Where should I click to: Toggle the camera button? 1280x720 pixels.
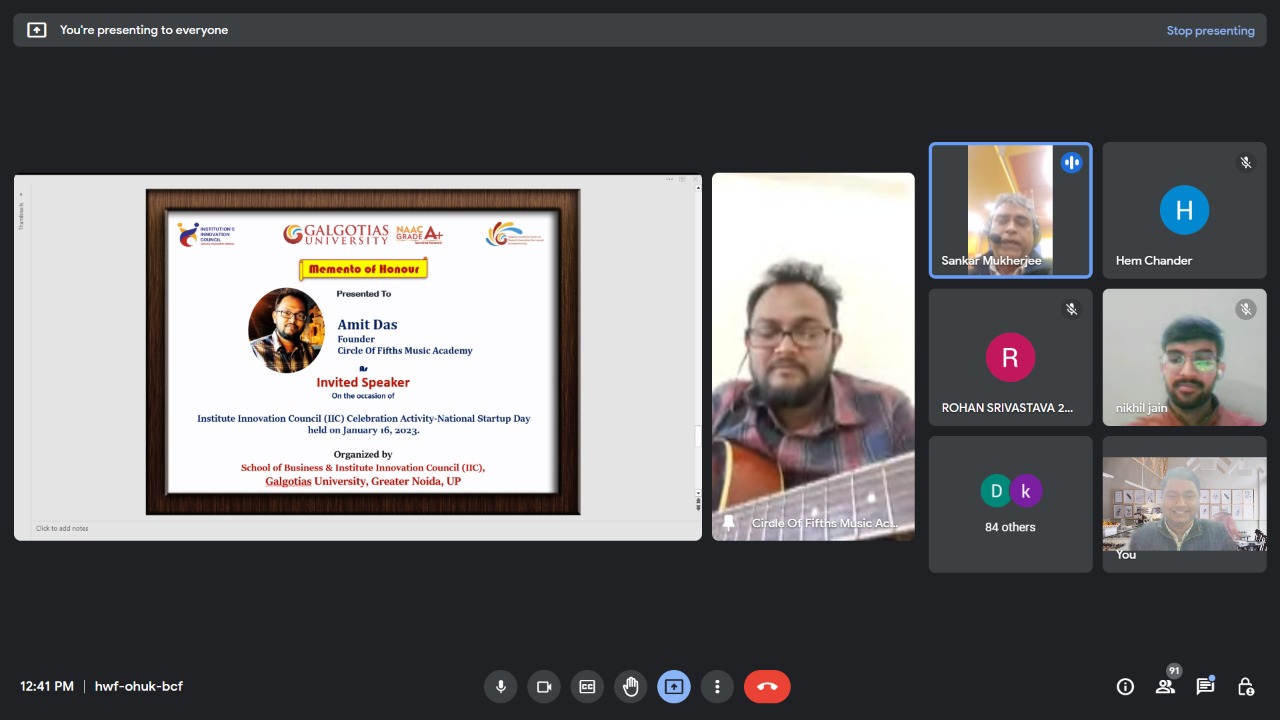544,687
